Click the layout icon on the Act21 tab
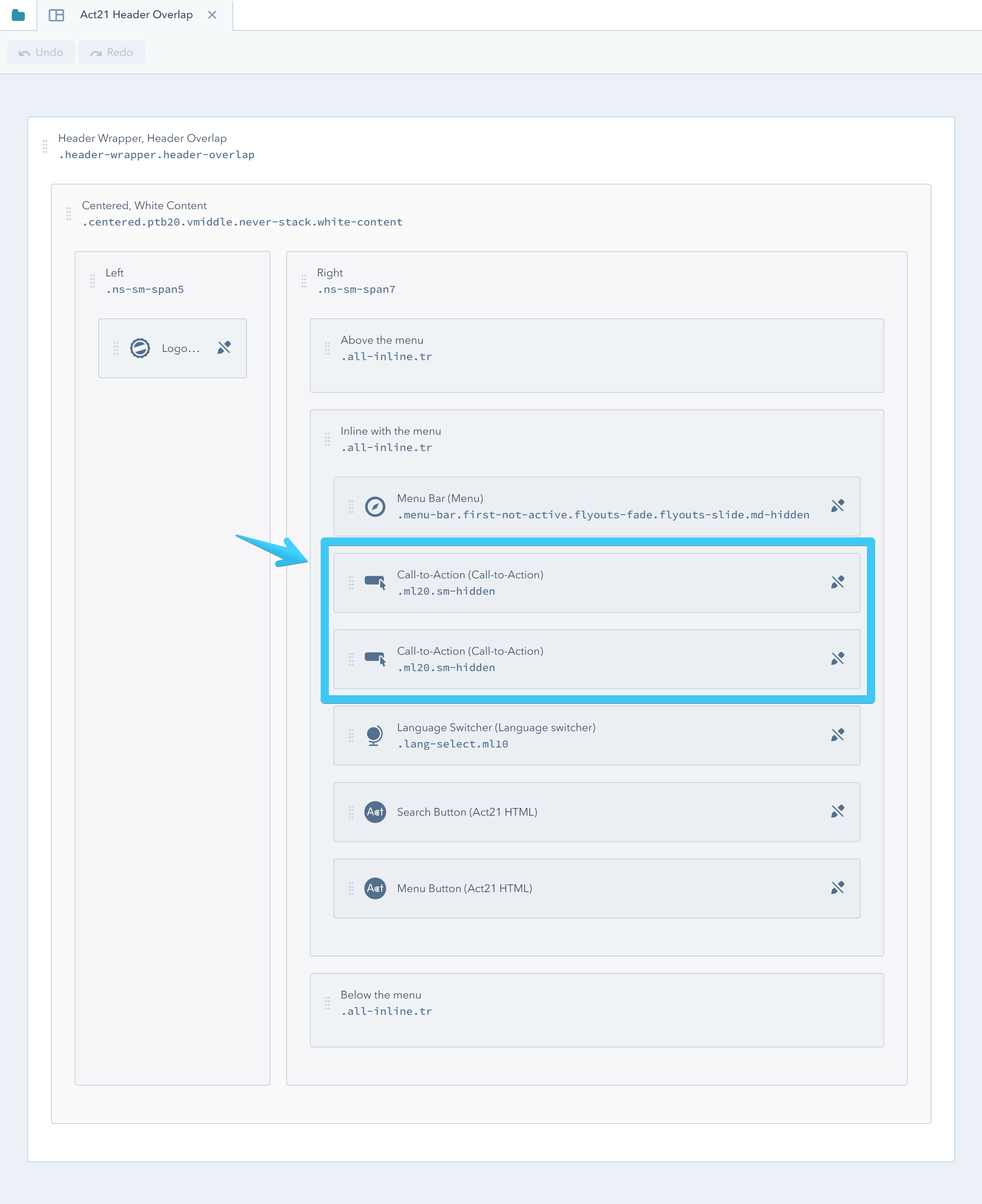The height and width of the screenshot is (1204, 982). point(57,15)
